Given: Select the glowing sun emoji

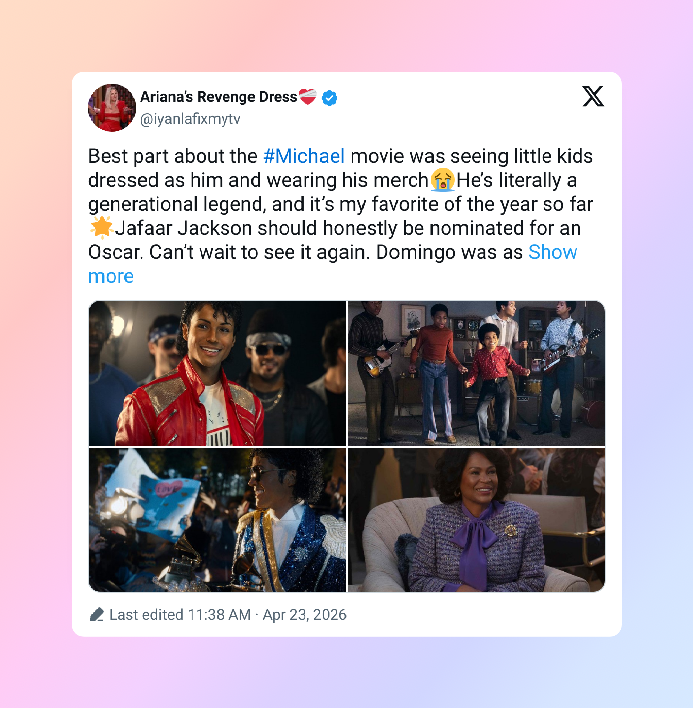Looking at the screenshot, I should (101, 228).
